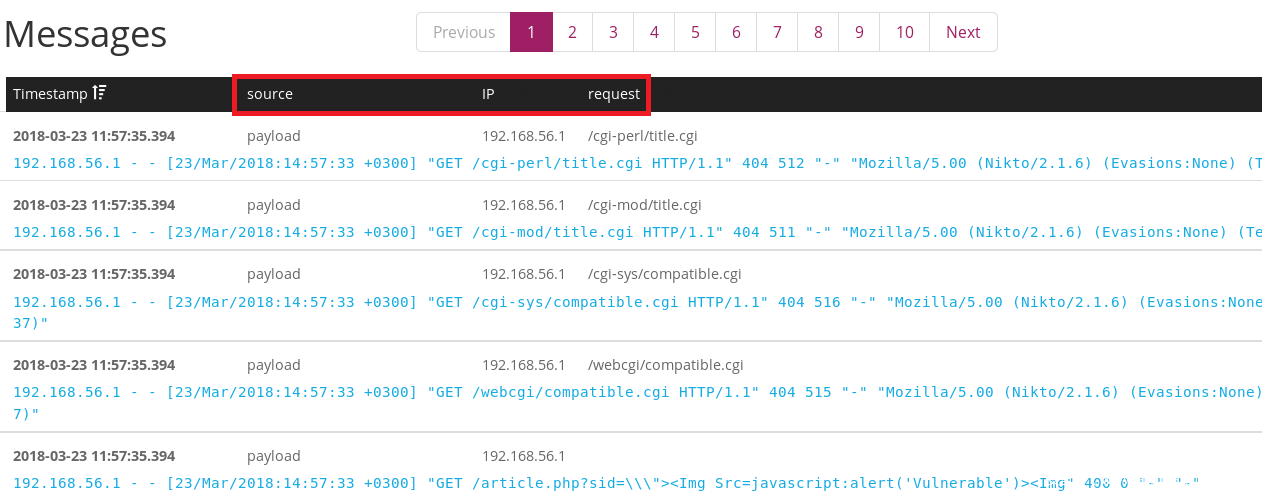The width and height of the screenshot is (1262, 498).
Task: Go to the Previous page
Action: pyautogui.click(x=463, y=32)
